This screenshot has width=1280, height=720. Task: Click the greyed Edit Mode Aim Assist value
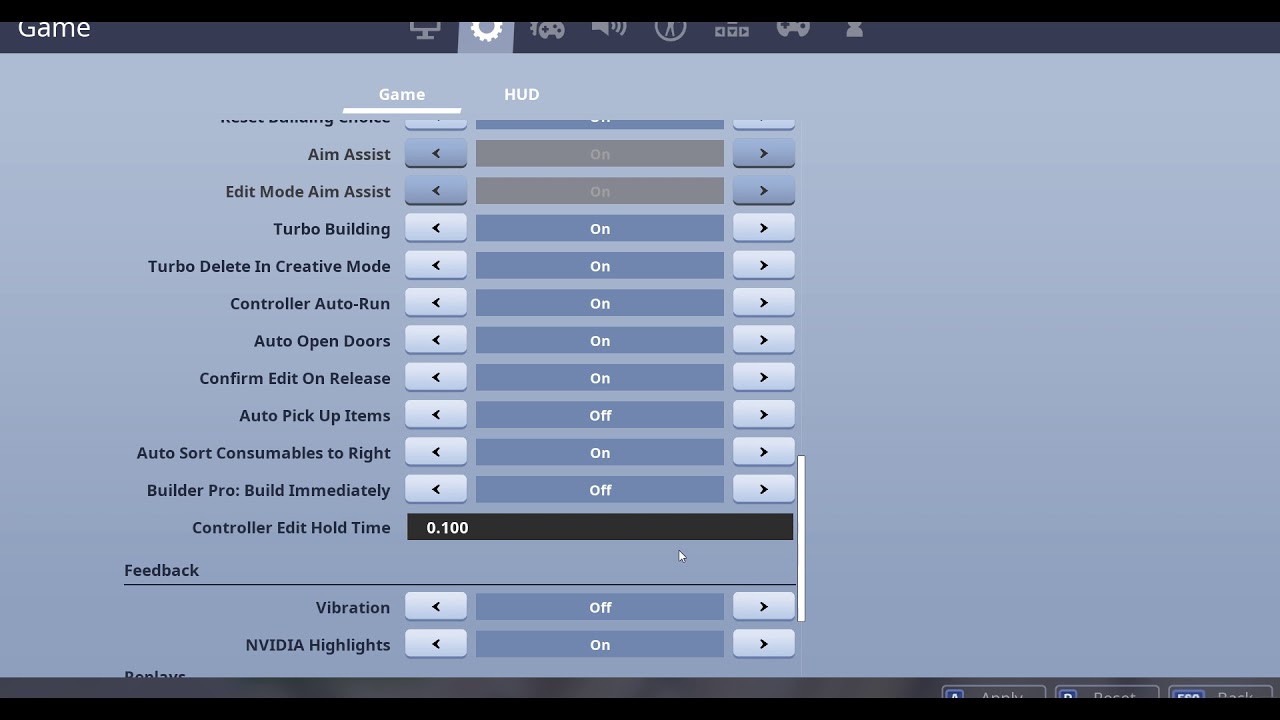(x=600, y=191)
